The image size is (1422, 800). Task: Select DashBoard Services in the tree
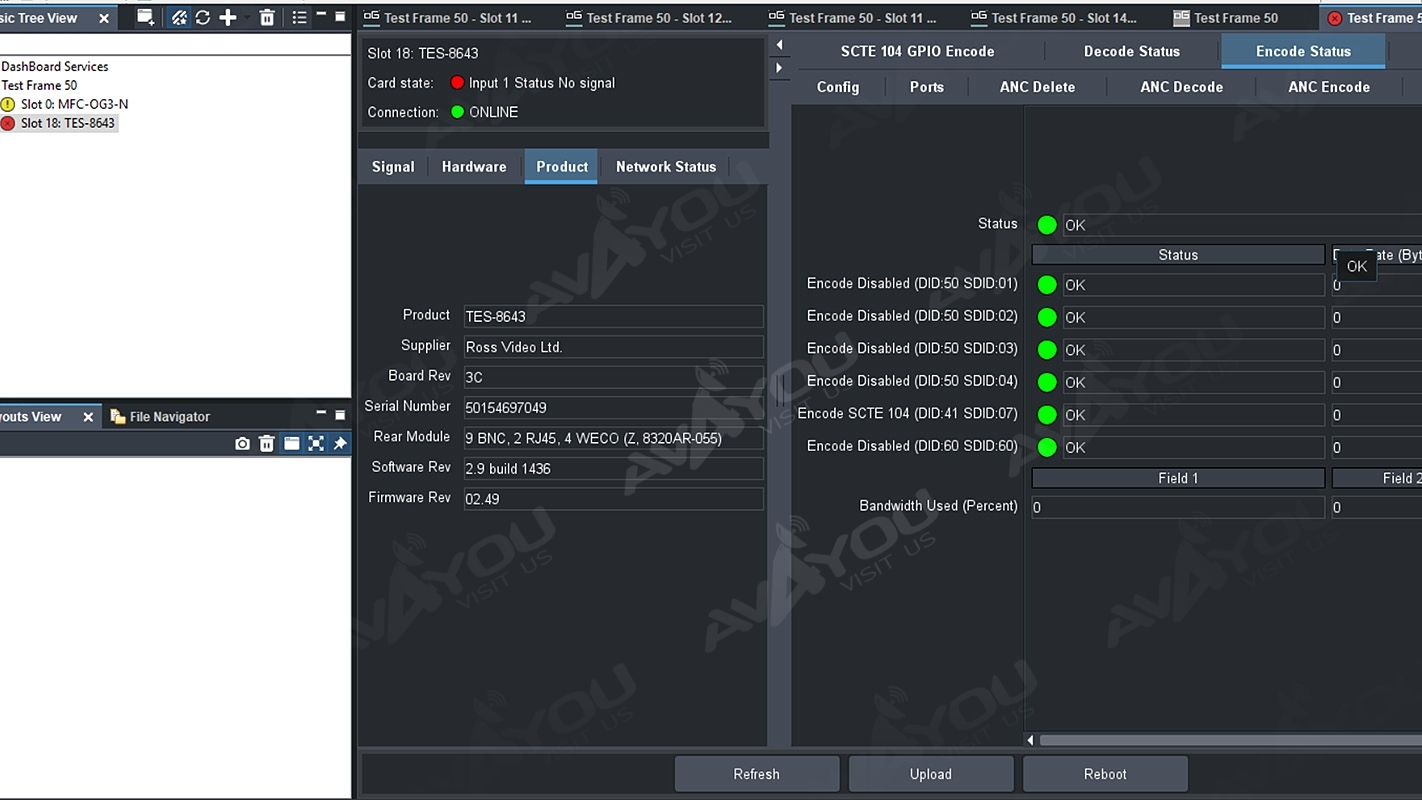click(x=55, y=66)
